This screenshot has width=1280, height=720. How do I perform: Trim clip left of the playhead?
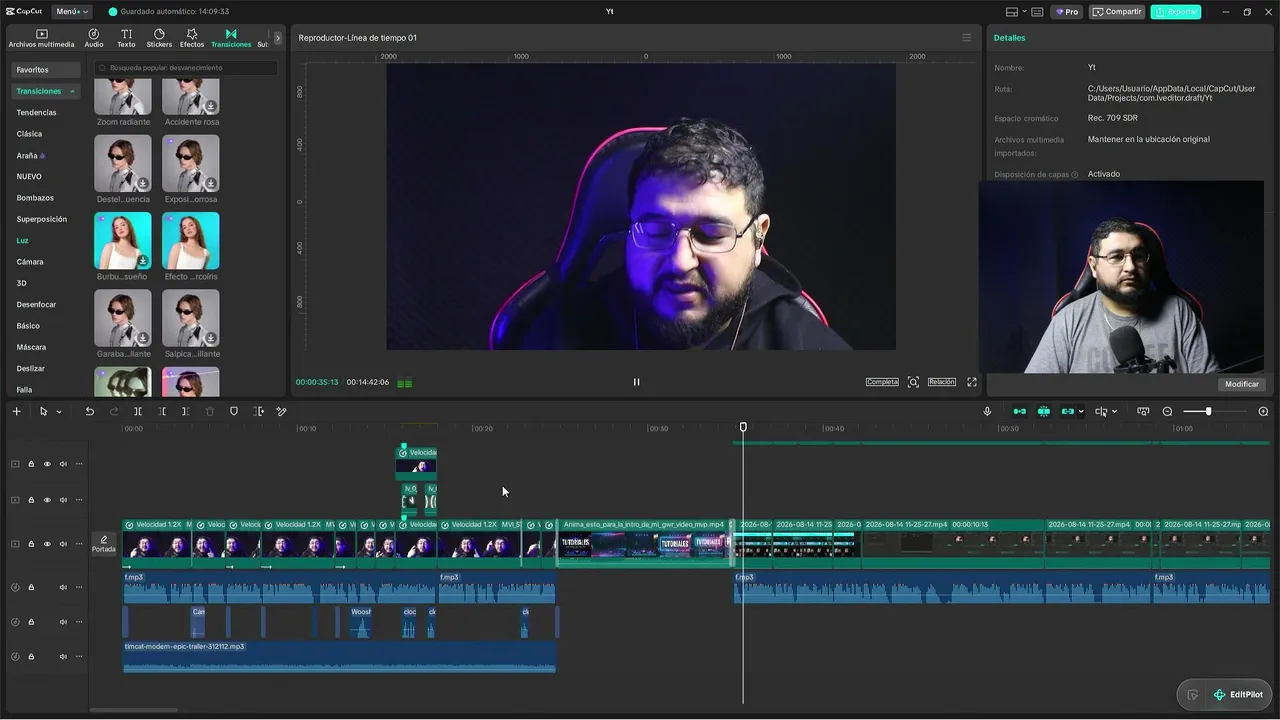[162, 411]
